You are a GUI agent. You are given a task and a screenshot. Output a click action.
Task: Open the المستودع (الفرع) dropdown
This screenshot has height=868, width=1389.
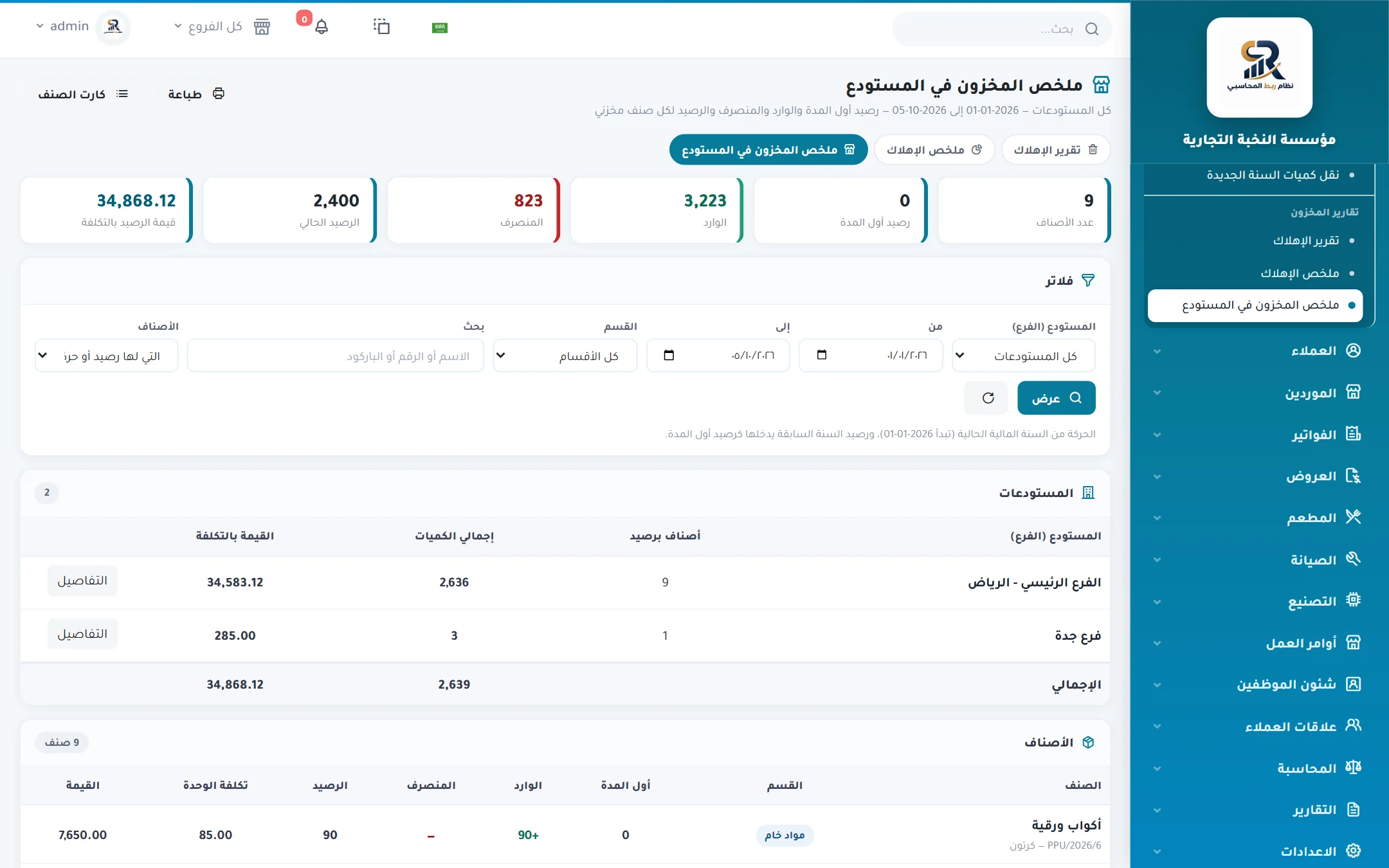1024,356
